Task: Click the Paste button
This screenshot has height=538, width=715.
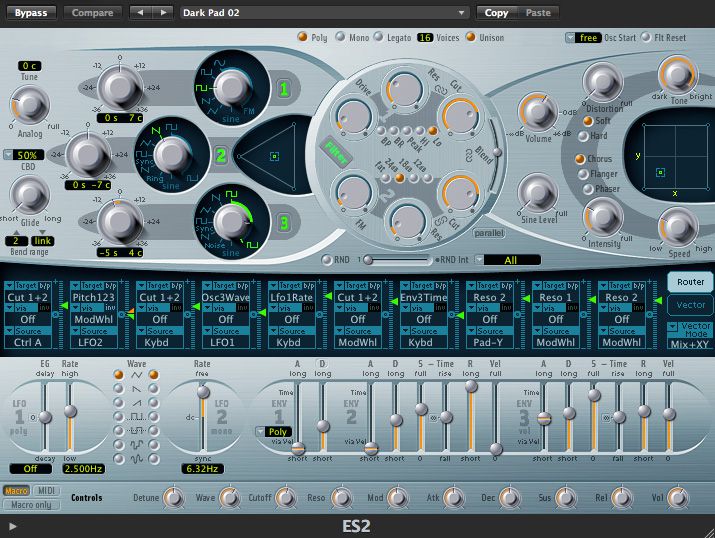Action: click(538, 13)
